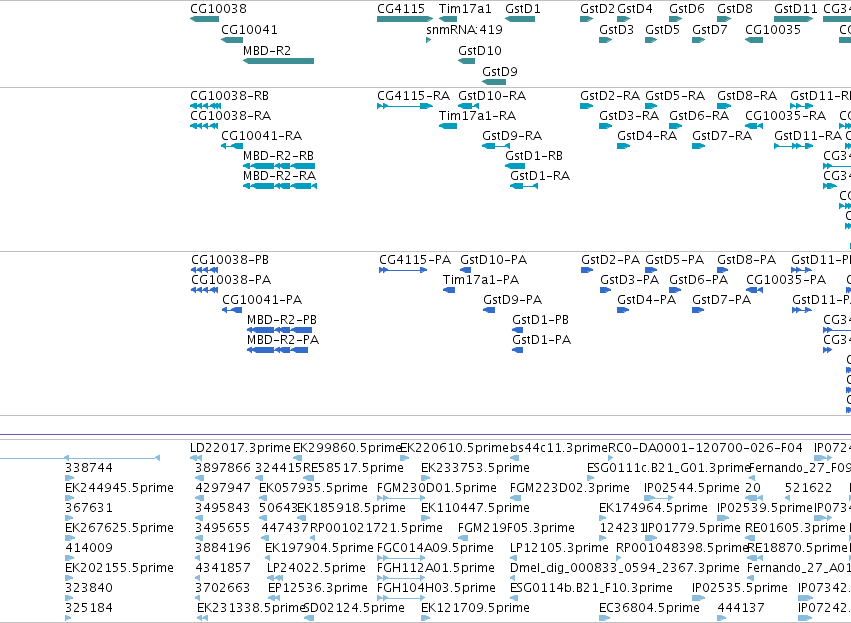Click the CG4115-PA protein label

click(415, 260)
